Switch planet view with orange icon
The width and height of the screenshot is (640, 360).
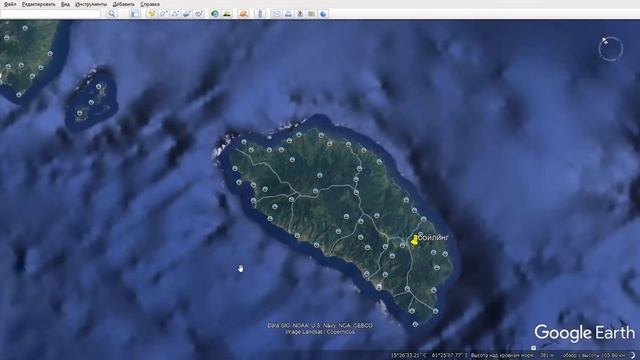pos(244,13)
